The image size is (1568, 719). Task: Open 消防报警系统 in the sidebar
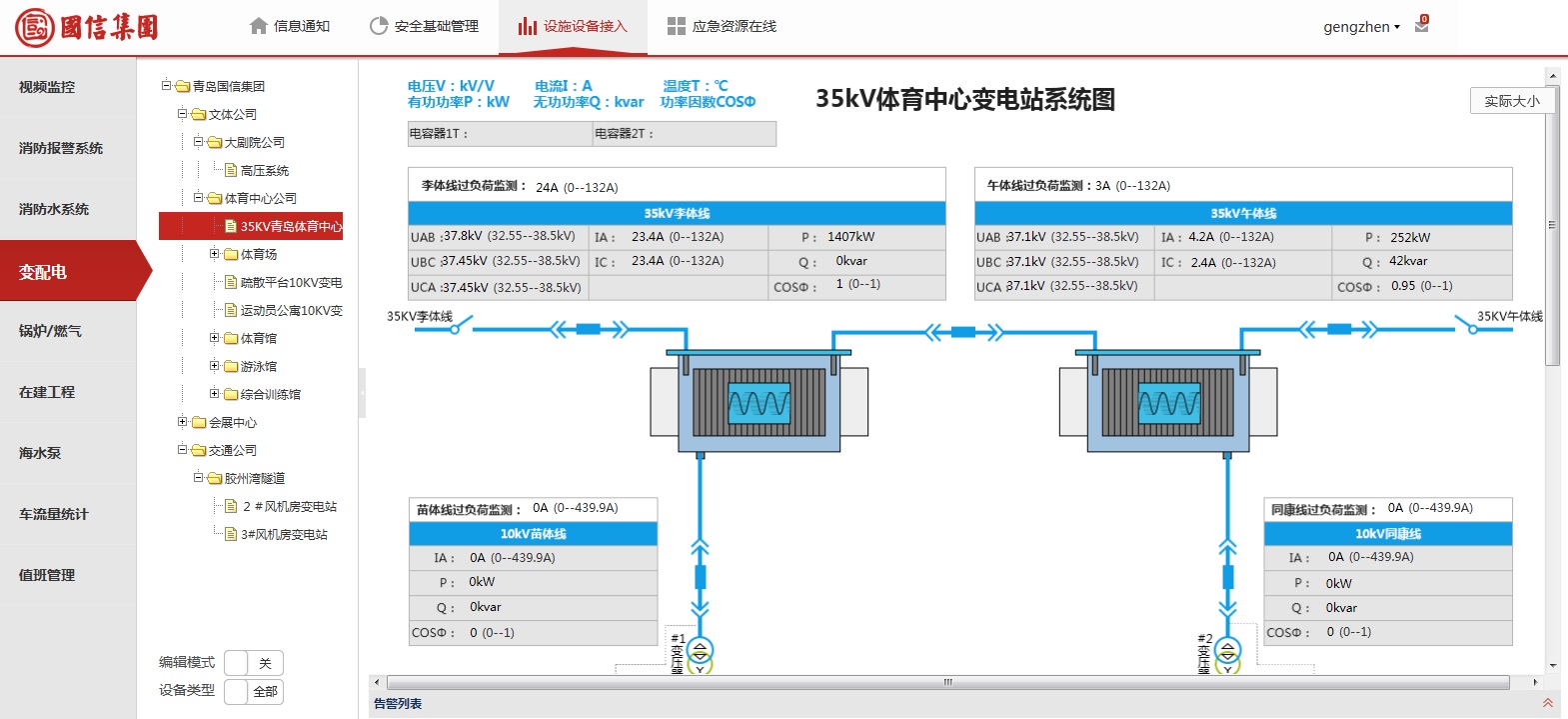(x=61, y=148)
